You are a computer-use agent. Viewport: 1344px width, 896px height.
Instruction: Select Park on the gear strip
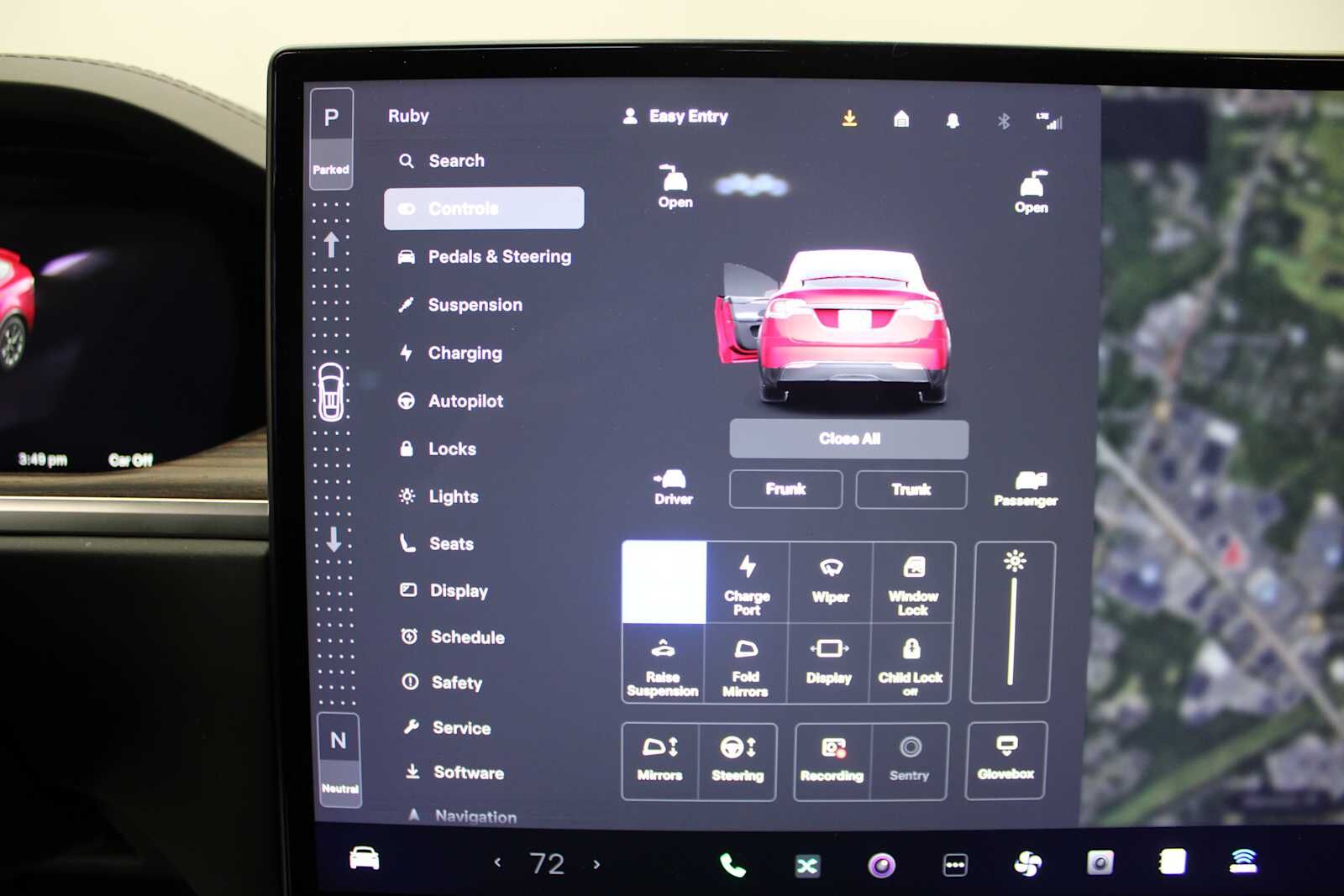coord(332,137)
